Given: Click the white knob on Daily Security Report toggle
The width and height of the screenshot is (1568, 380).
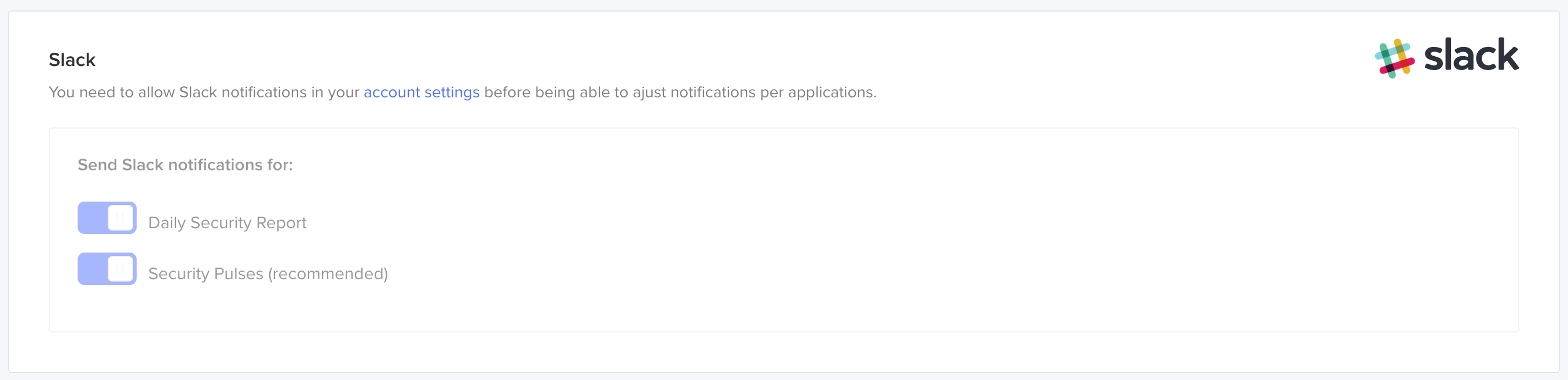Looking at the screenshot, I should [120, 218].
